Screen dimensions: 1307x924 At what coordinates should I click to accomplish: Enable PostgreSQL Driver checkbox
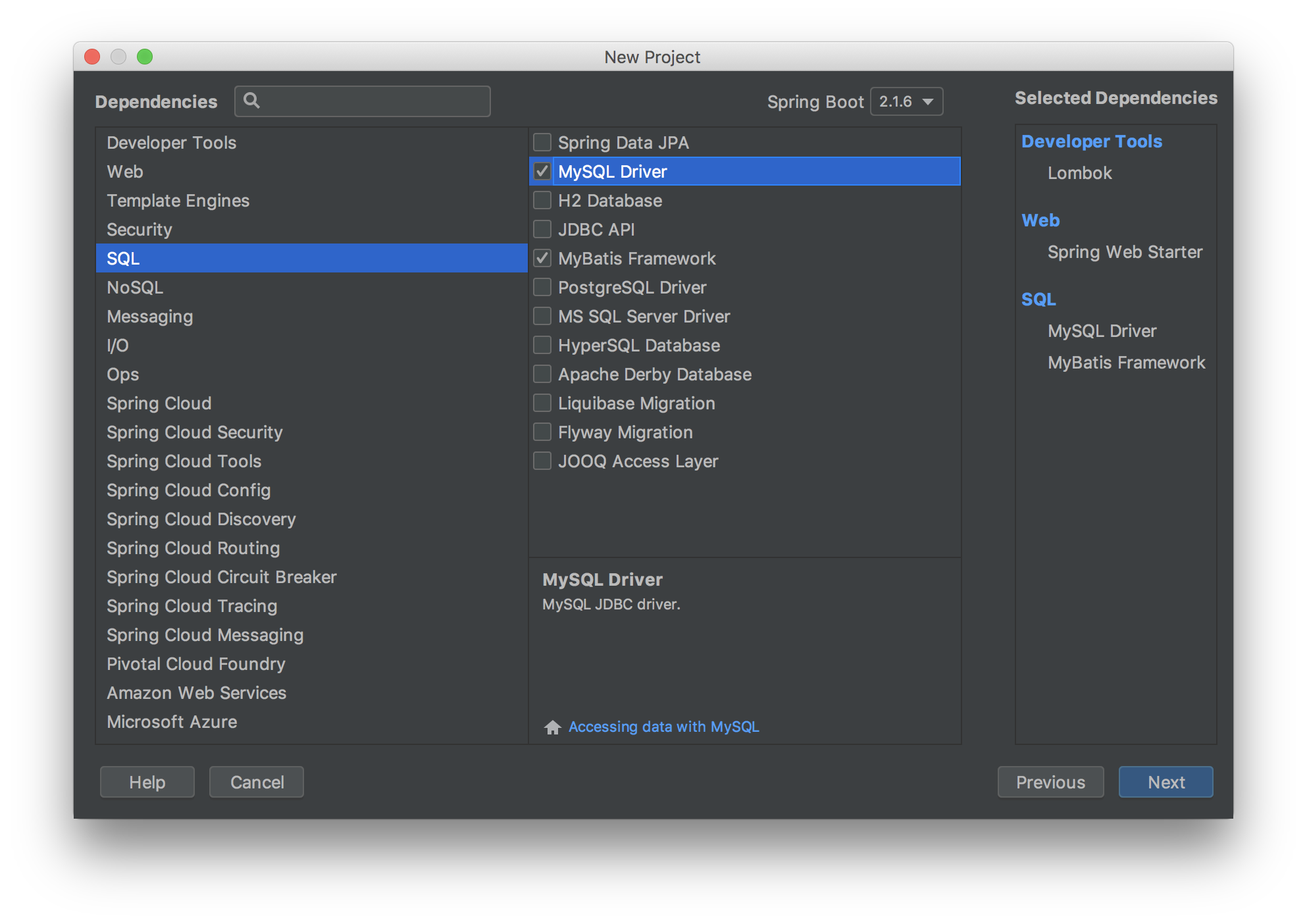[x=542, y=287]
